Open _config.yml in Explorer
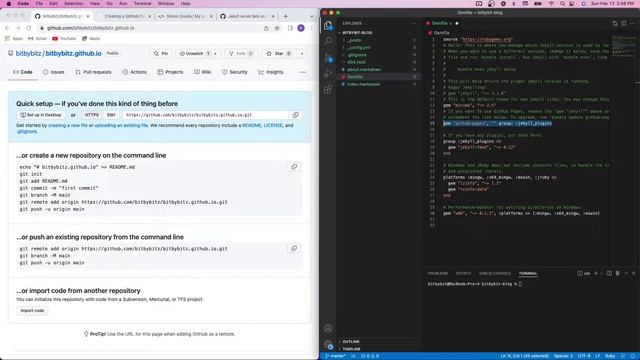Screen dimensions: 640x360 click(359, 48)
